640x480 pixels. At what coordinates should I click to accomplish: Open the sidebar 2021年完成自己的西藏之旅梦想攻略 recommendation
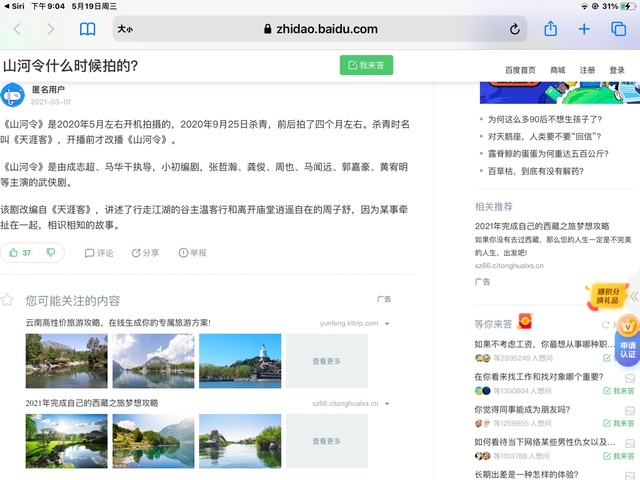[x=542, y=226]
